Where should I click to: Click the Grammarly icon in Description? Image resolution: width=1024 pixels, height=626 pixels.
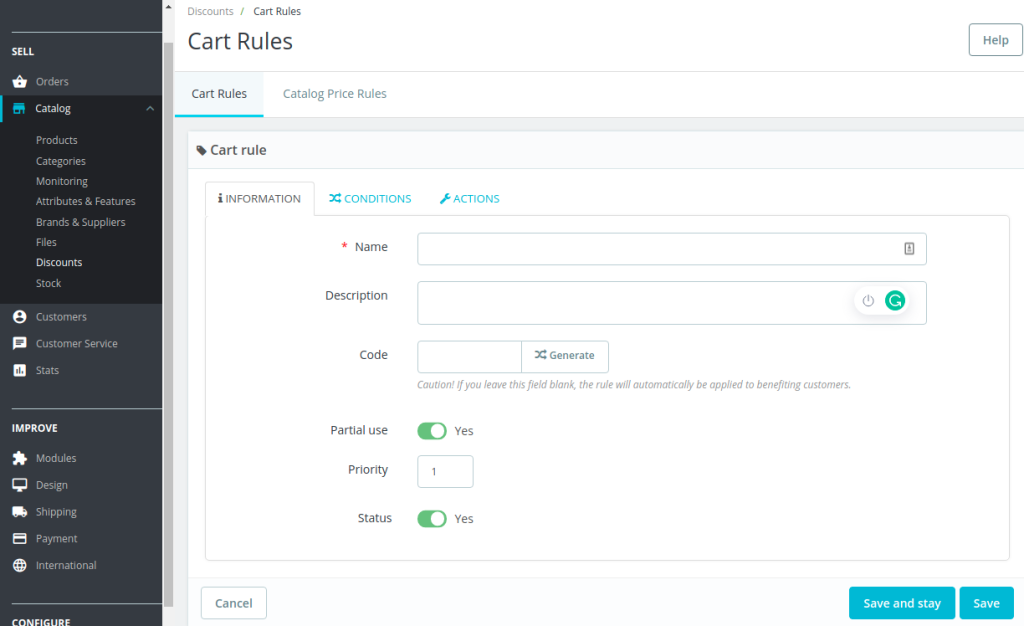(895, 300)
